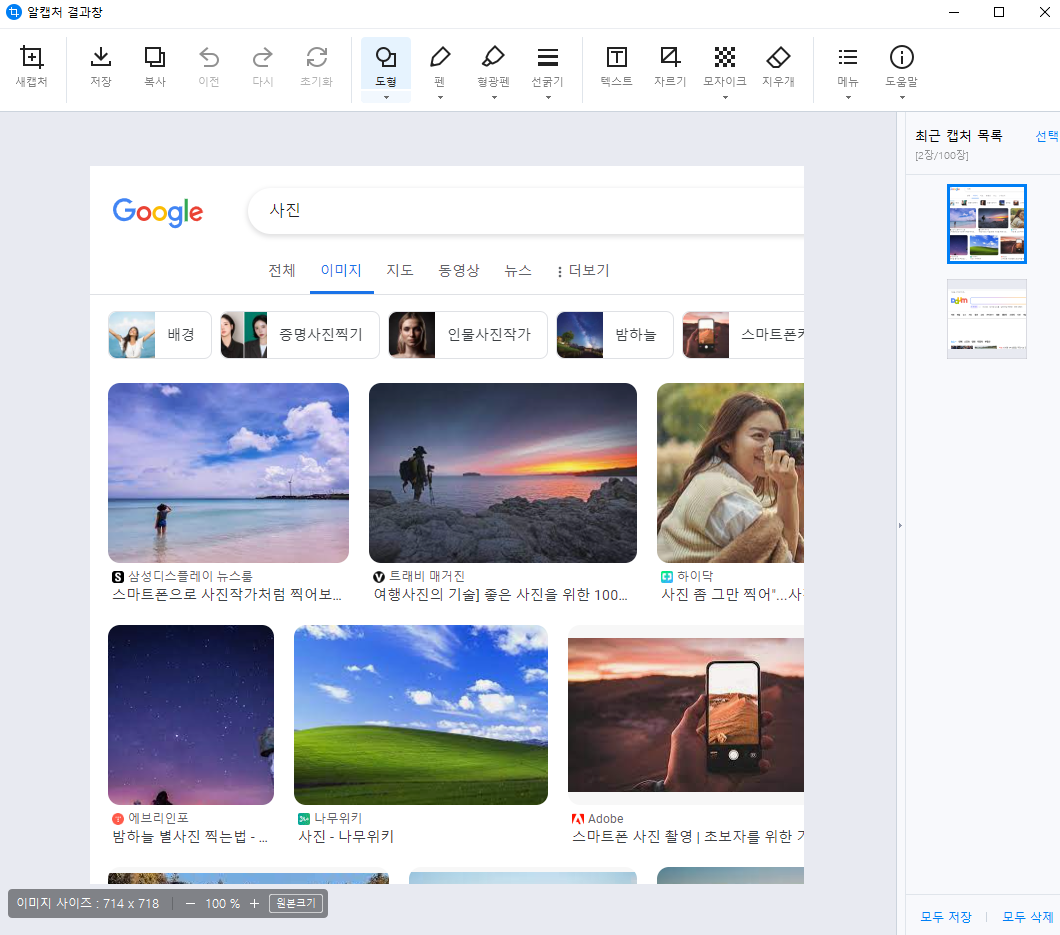Viewport: 1060px width, 935px height.
Task: Select the 모자이크 mosaic tool
Action: [x=725, y=64]
